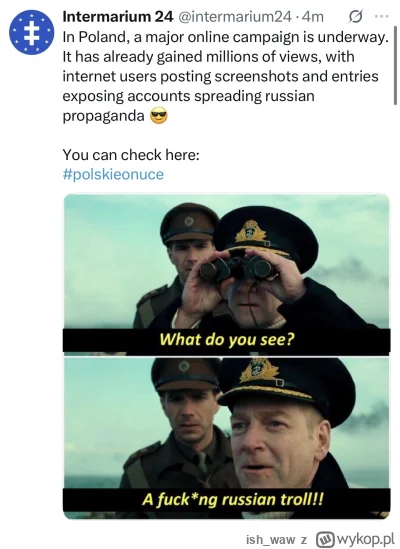Image resolution: width=400 pixels, height=549 pixels.
Task: Click the 'What do you see?' caption
Action: [227, 339]
